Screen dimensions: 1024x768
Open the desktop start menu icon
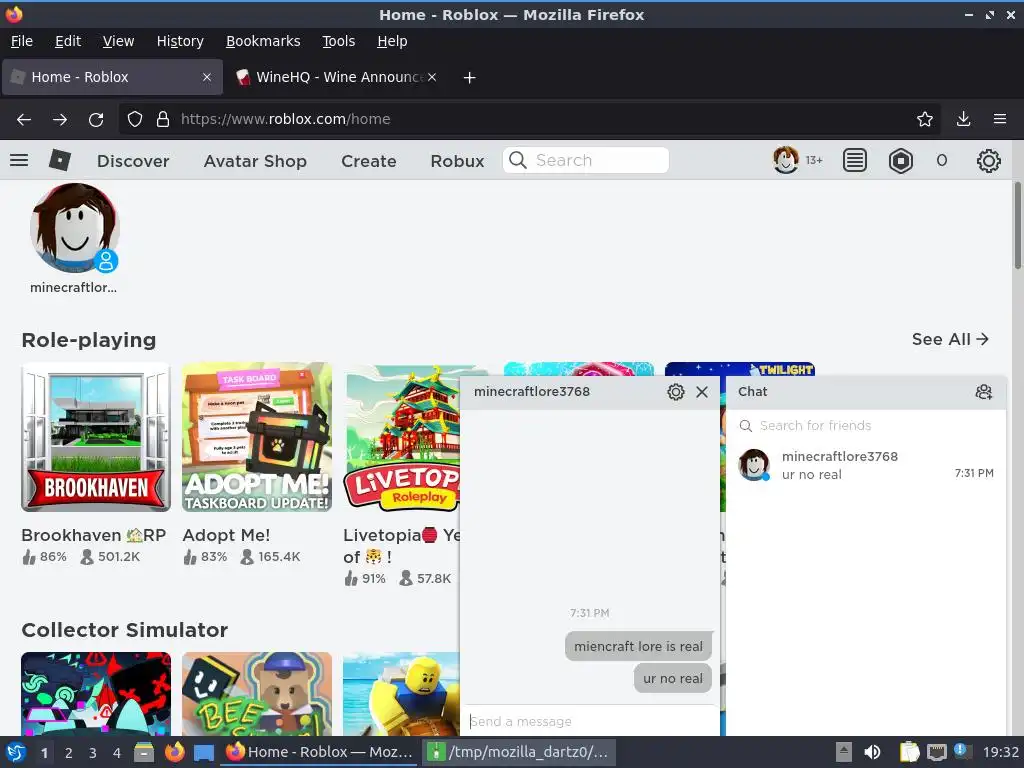click(16, 752)
